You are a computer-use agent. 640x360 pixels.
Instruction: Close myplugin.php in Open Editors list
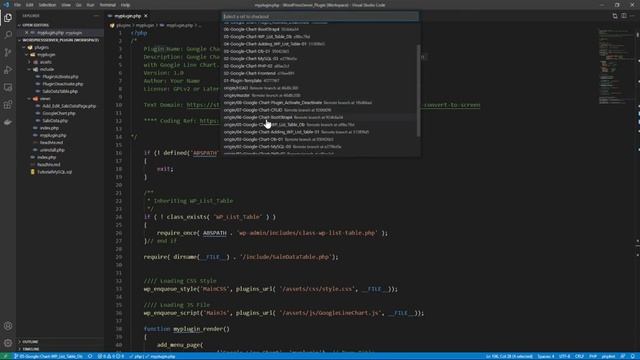point(27,33)
